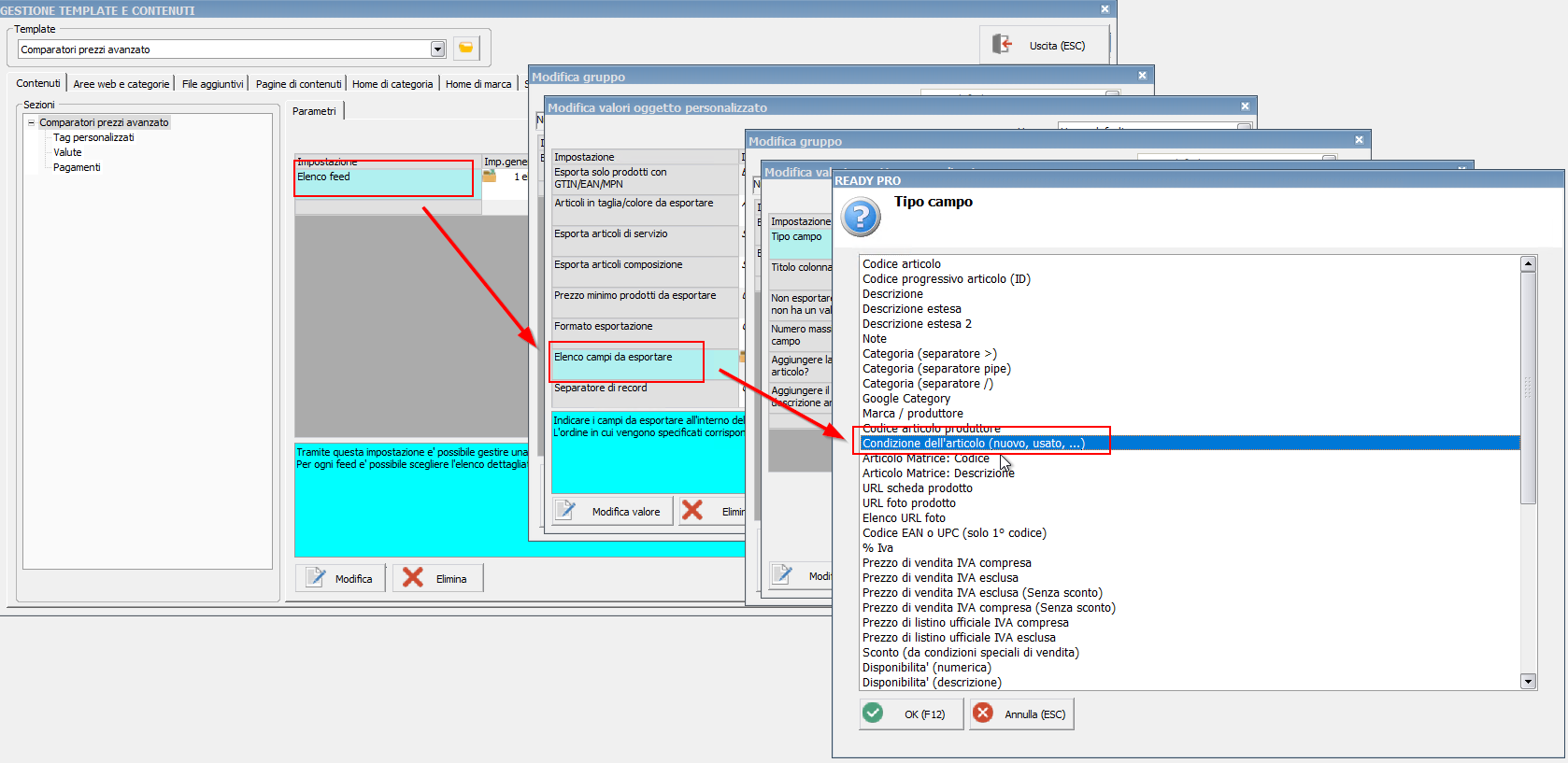
Task: Select the Elenco feed row
Action: click(388, 183)
